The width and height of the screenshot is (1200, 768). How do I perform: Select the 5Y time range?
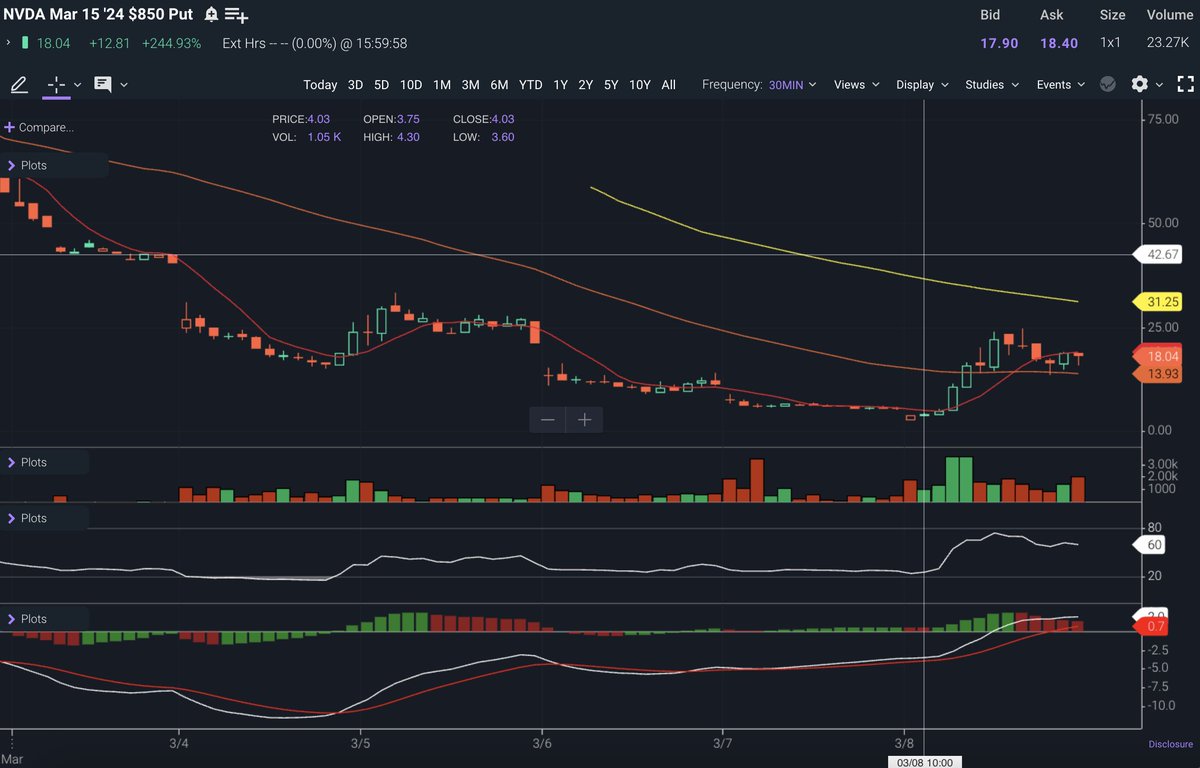611,85
